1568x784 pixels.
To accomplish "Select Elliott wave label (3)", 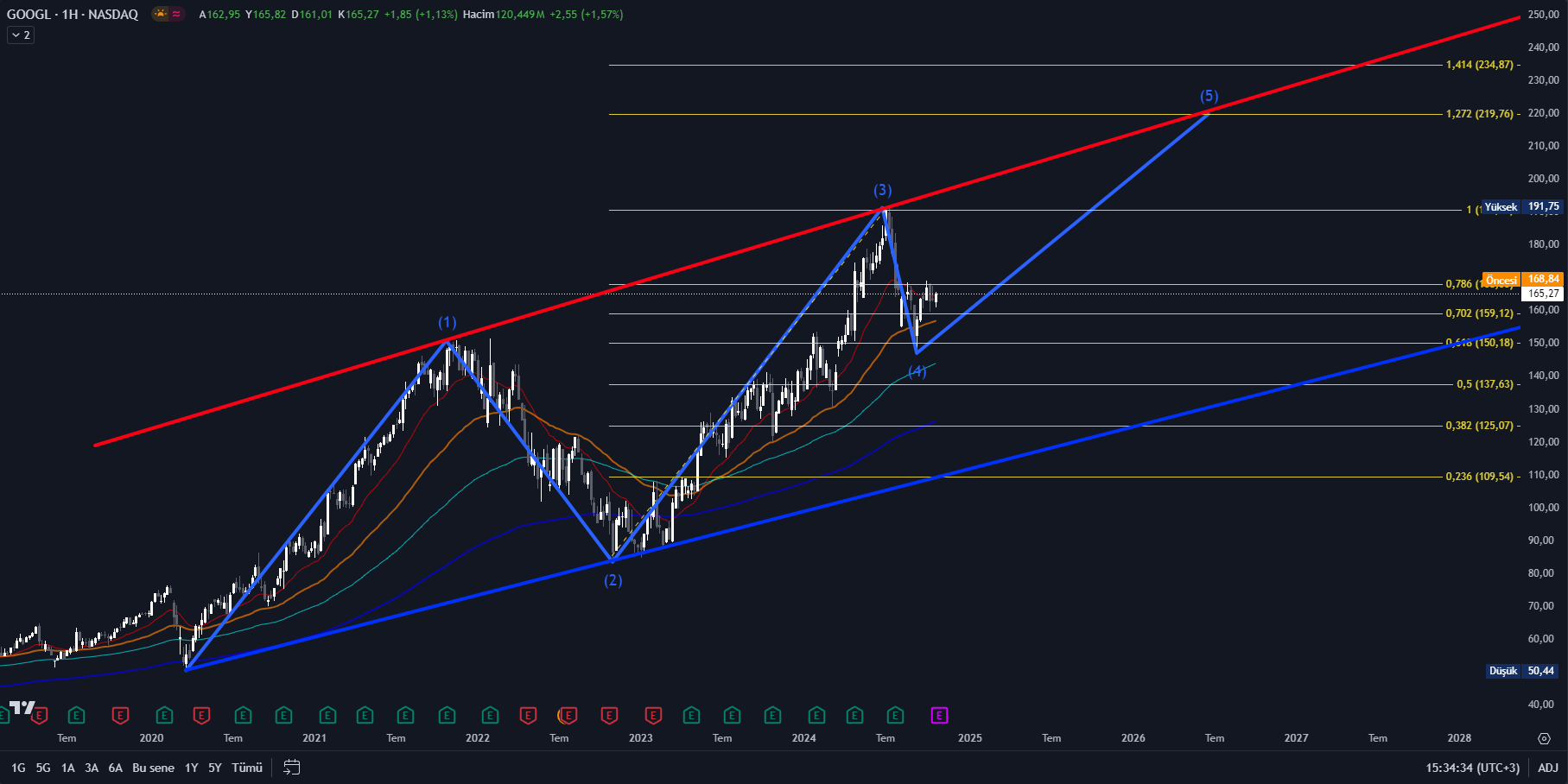I will coord(882,190).
